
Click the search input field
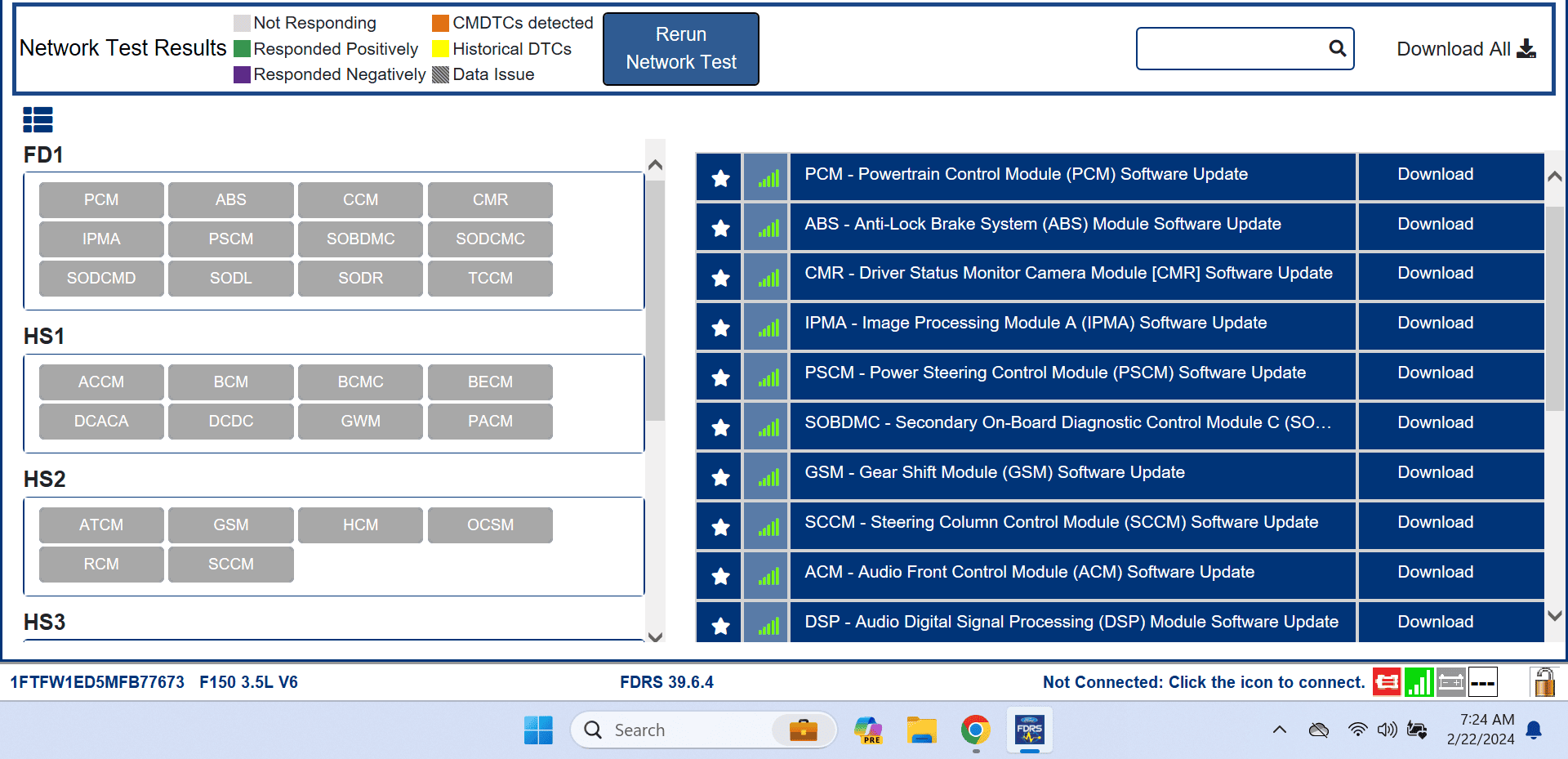pyautogui.click(x=1225, y=48)
